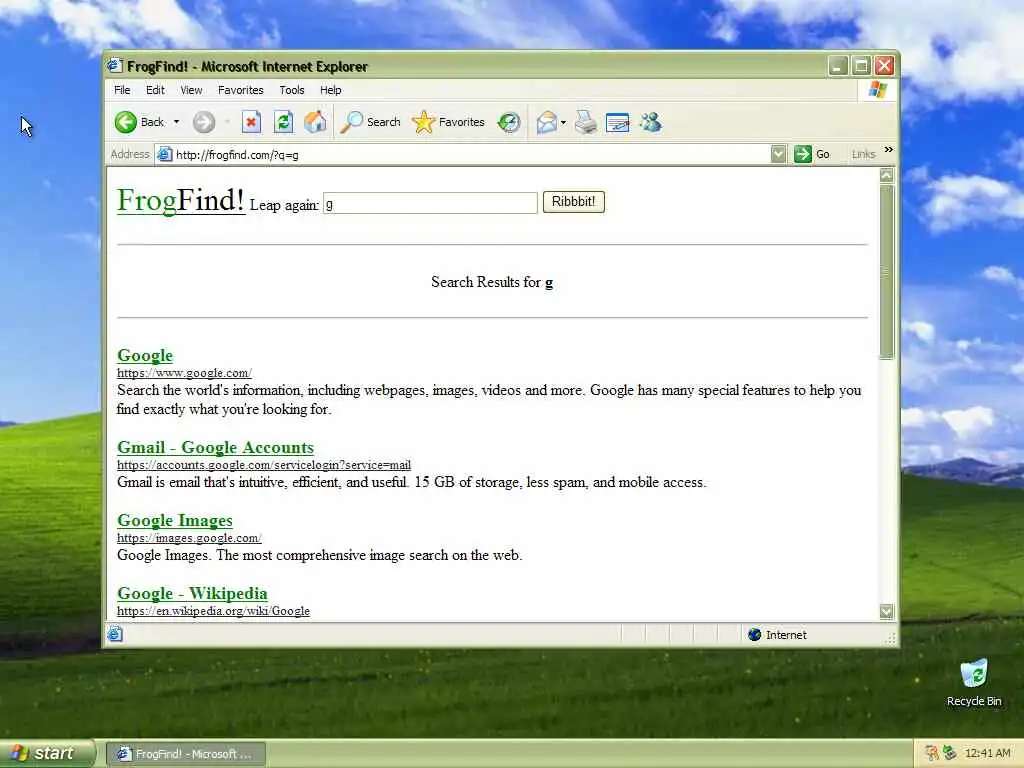
Task: Open the Favorites menu
Action: click(x=241, y=90)
